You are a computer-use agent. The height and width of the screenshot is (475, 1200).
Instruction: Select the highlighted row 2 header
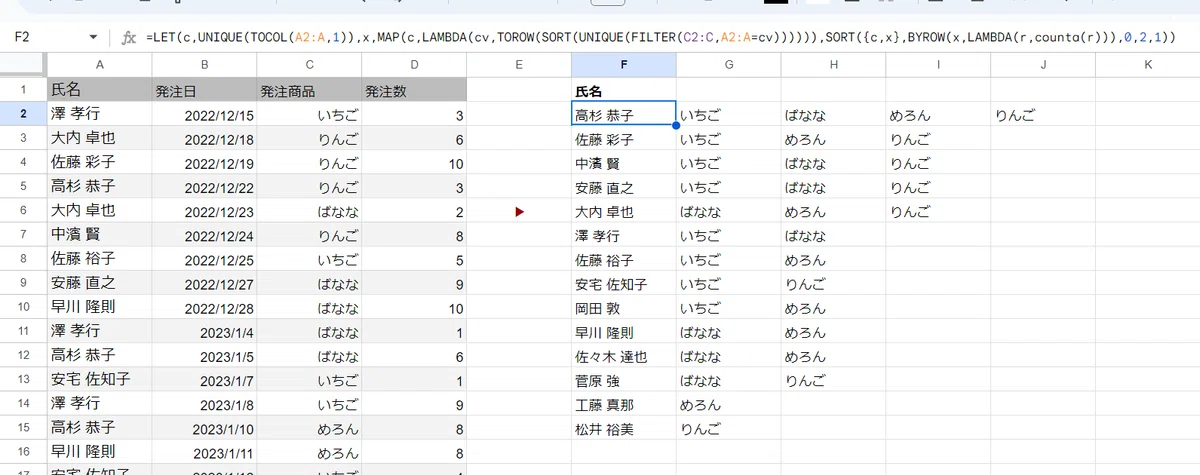(23, 114)
